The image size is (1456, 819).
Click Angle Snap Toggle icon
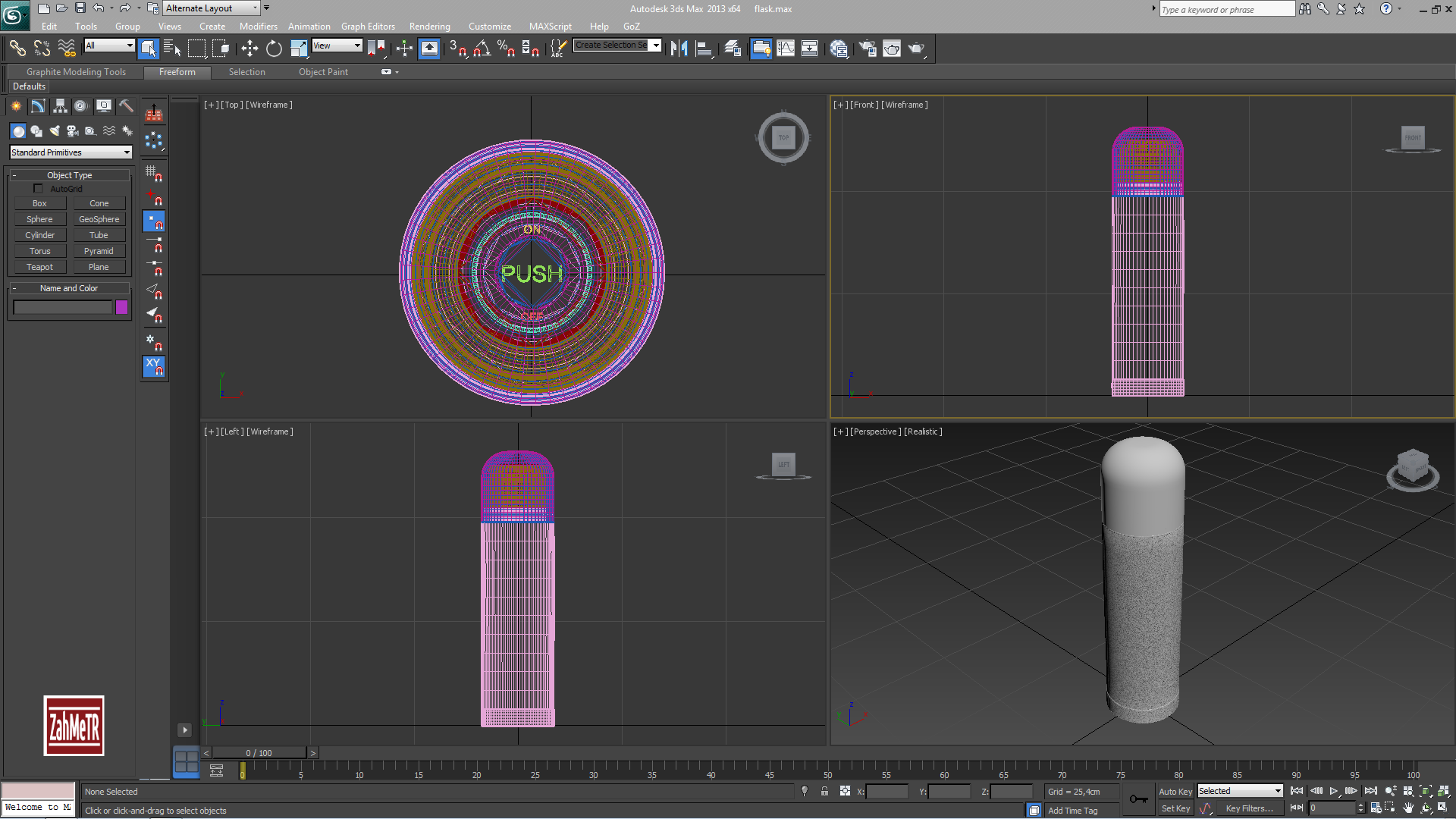[x=482, y=49]
